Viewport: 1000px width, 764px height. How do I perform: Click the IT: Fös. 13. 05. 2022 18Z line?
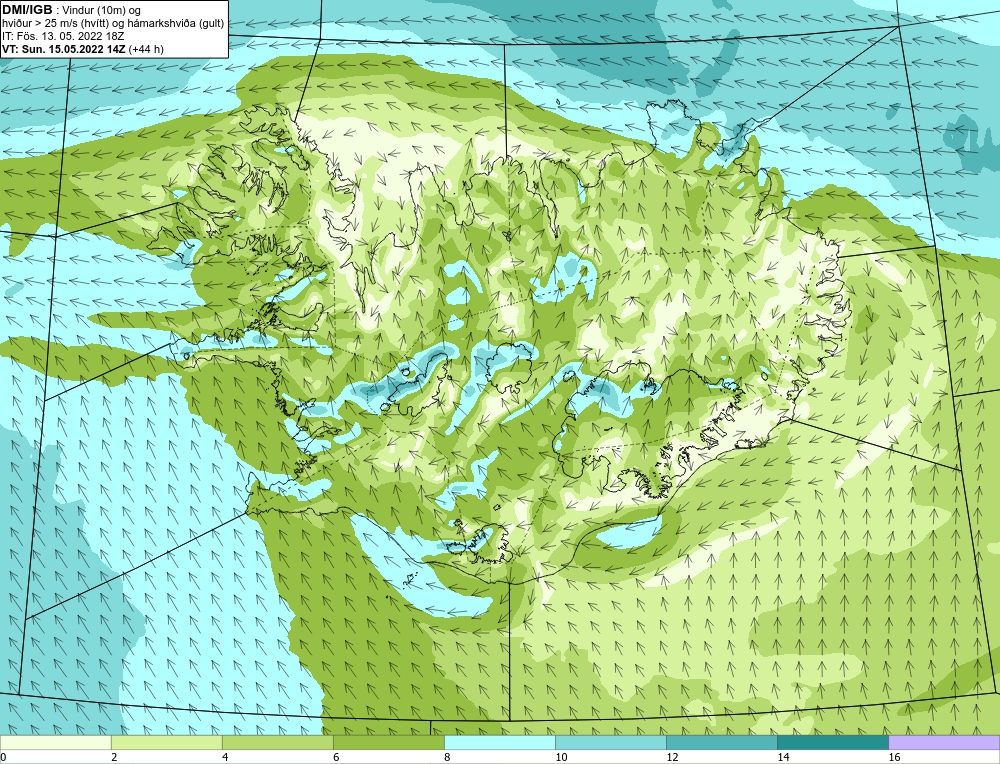(63, 36)
